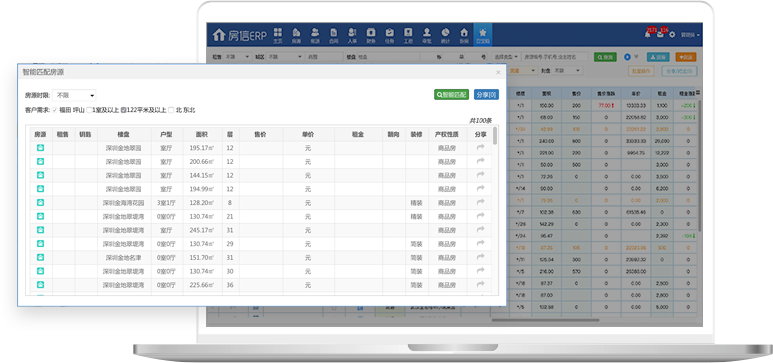Click the 面积 column header in dialog table
773x363 pixels.
pyautogui.click(x=202, y=134)
